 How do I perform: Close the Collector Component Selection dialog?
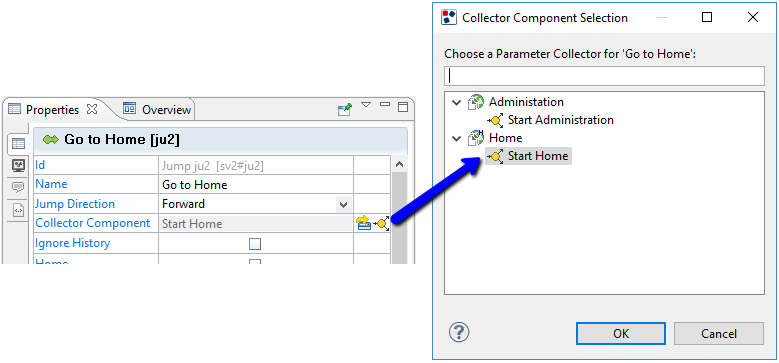point(753,17)
